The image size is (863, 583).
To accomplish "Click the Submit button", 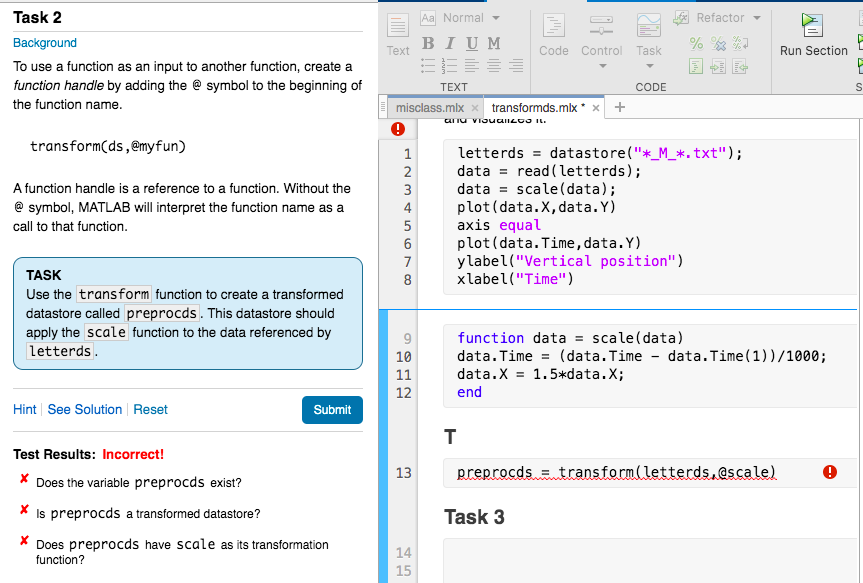I will pyautogui.click(x=332, y=409).
